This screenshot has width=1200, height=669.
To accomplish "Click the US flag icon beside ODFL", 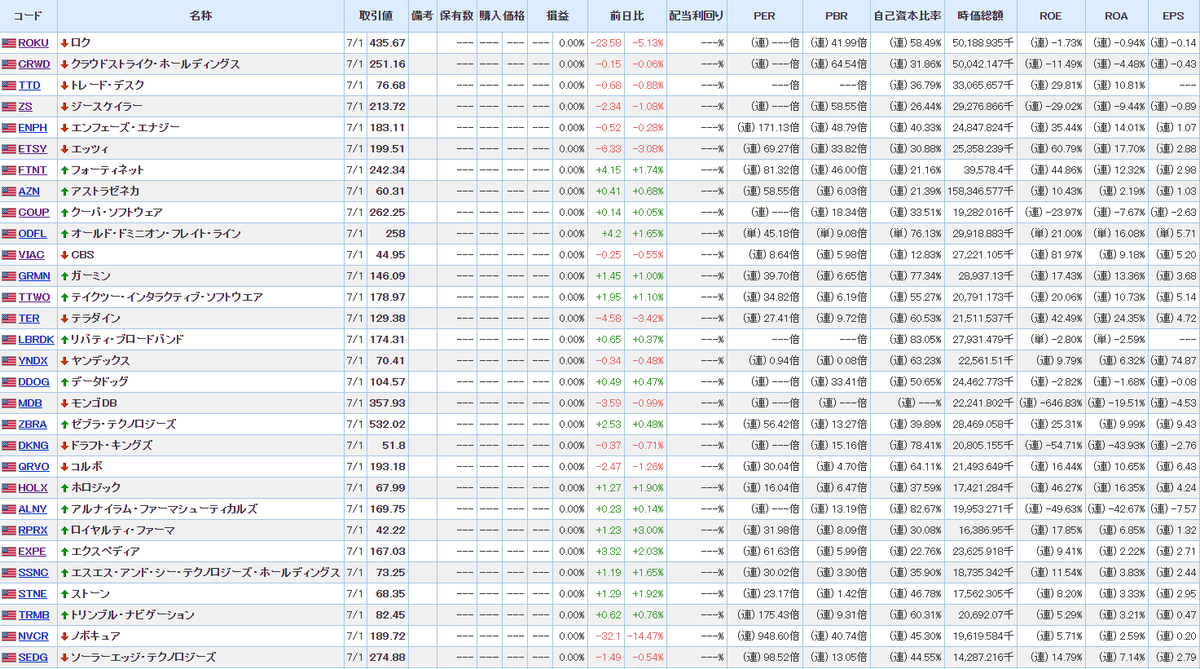I will pyautogui.click(x=9, y=234).
